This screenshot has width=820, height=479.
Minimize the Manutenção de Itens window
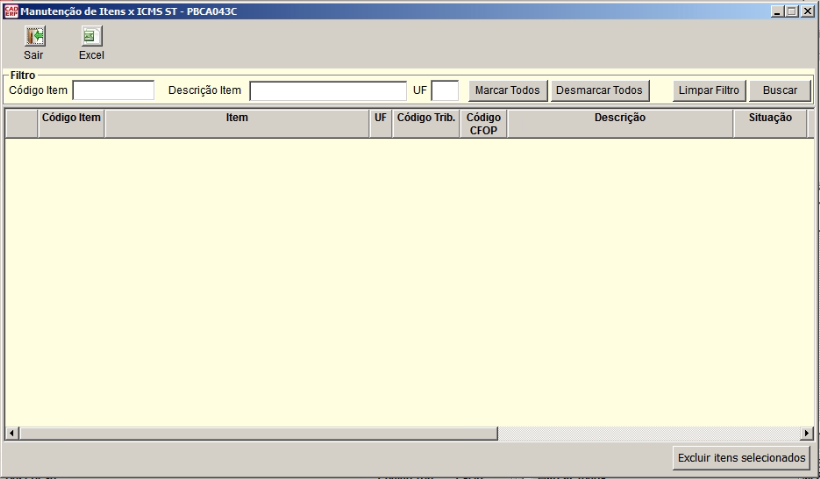[x=777, y=11]
